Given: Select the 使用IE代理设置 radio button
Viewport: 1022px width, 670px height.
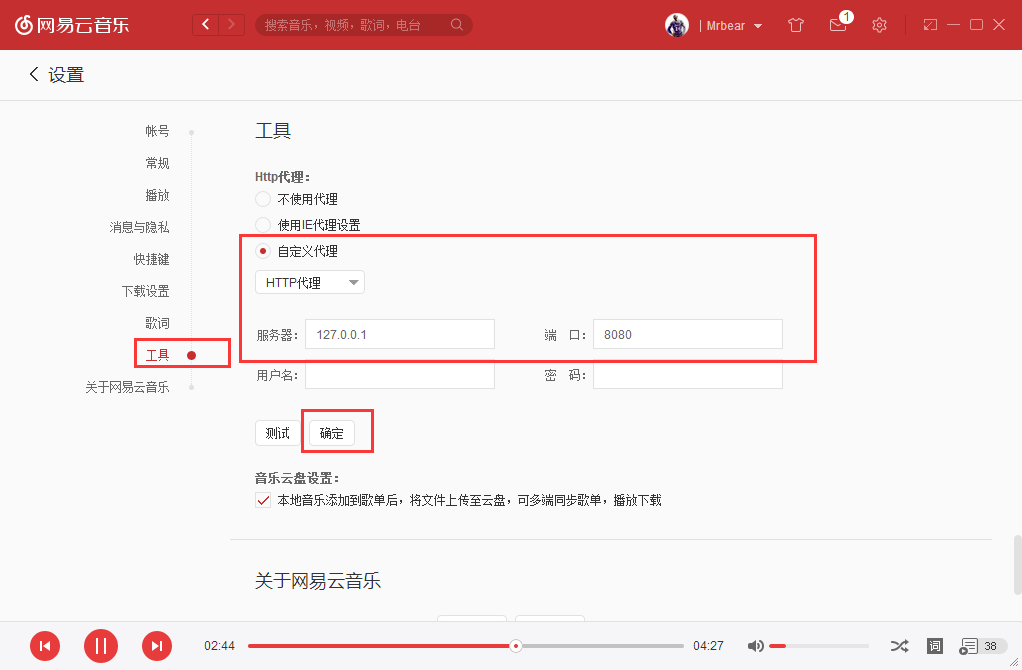Looking at the screenshot, I should (263, 225).
